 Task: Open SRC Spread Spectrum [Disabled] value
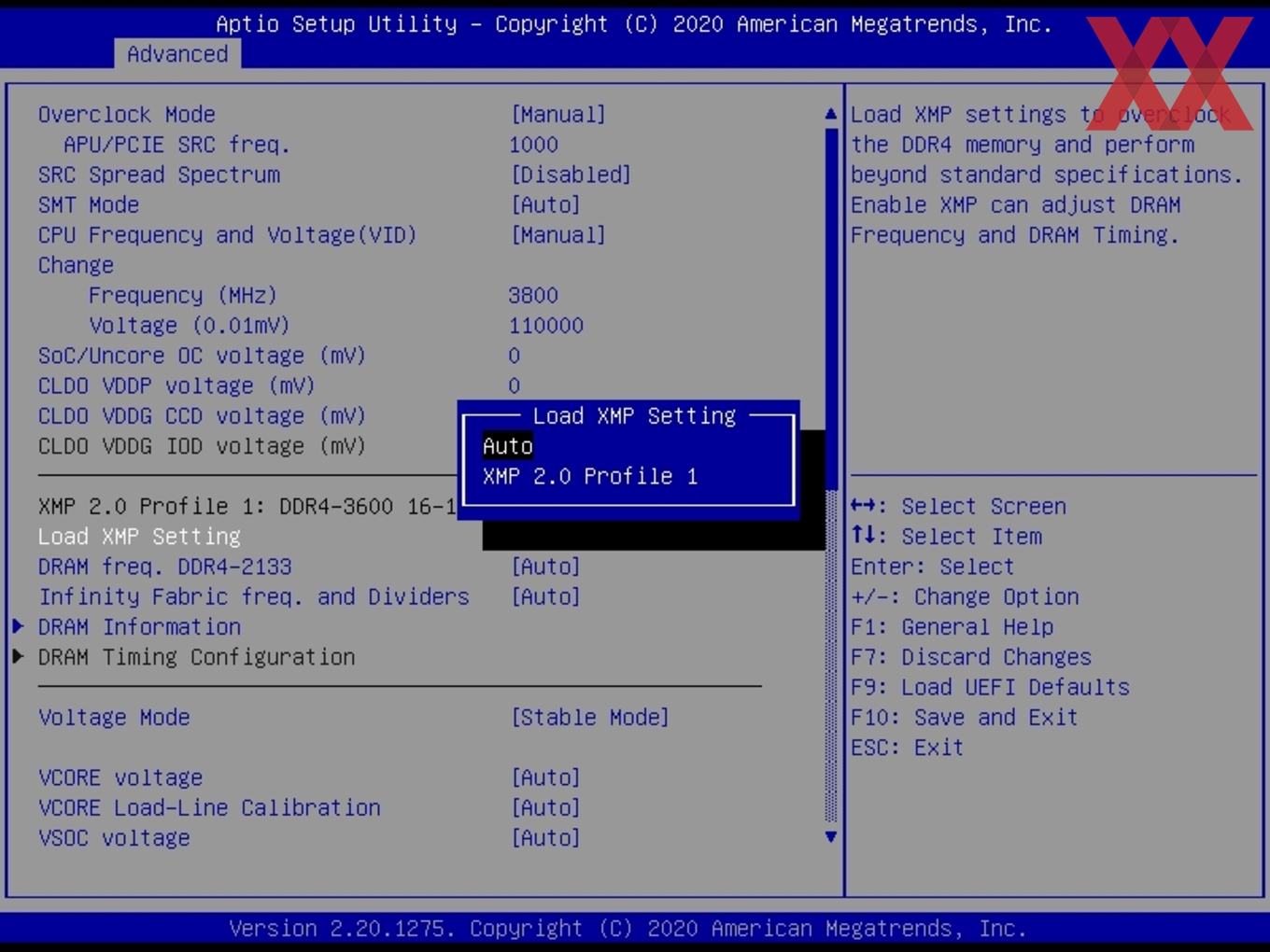click(571, 175)
